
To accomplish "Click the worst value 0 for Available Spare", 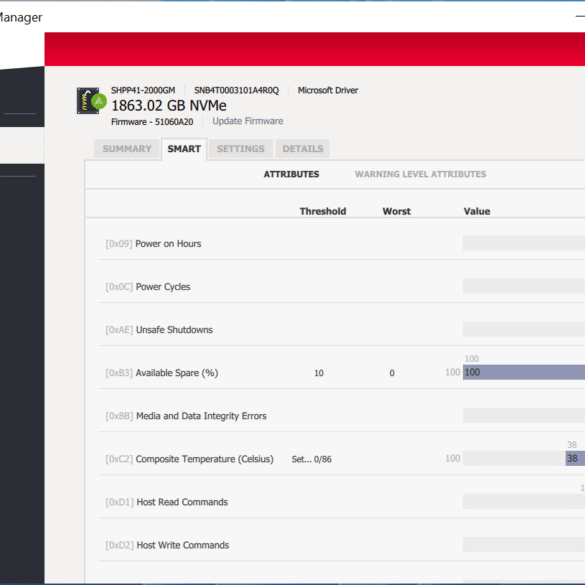I will [392, 373].
